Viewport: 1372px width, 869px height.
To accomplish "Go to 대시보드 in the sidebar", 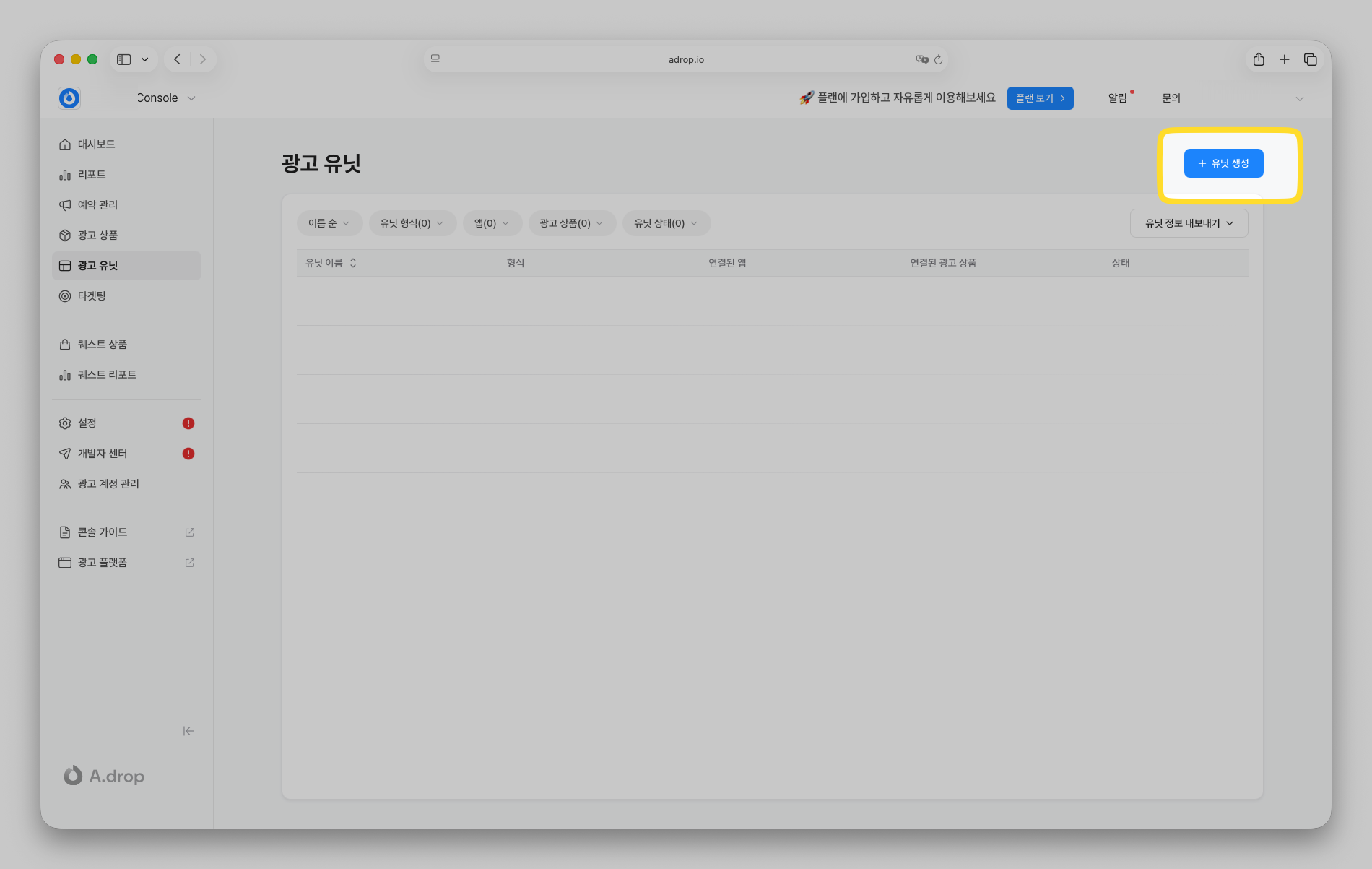I will click(x=96, y=144).
